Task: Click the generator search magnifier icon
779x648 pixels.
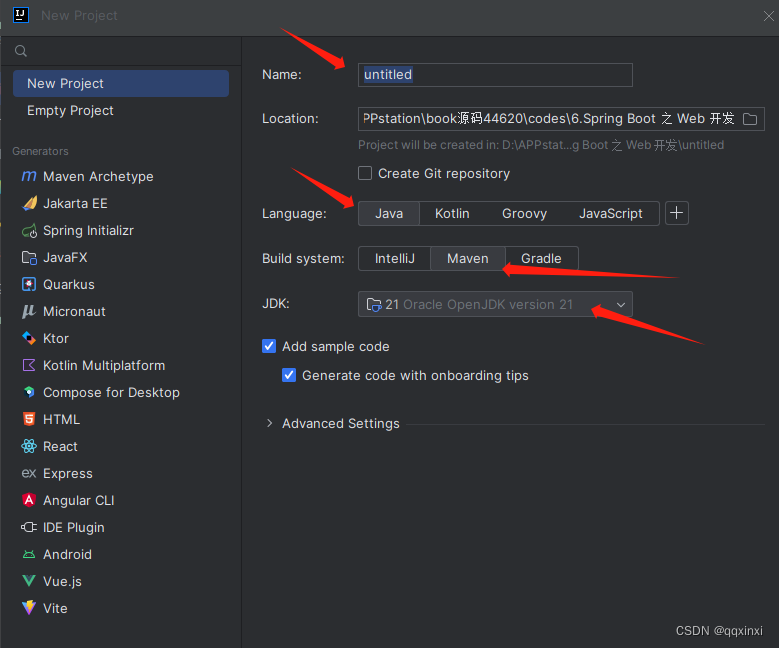Action: tap(21, 52)
